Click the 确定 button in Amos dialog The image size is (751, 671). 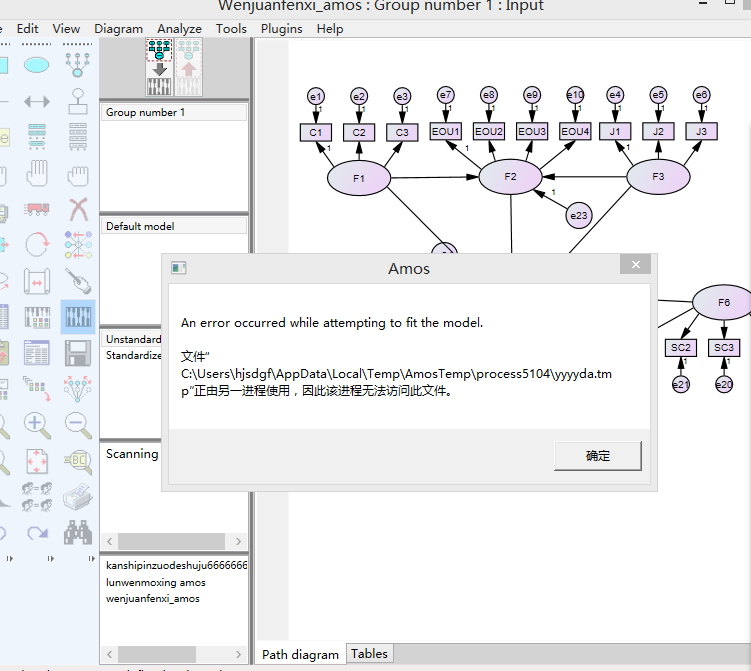[598, 456]
